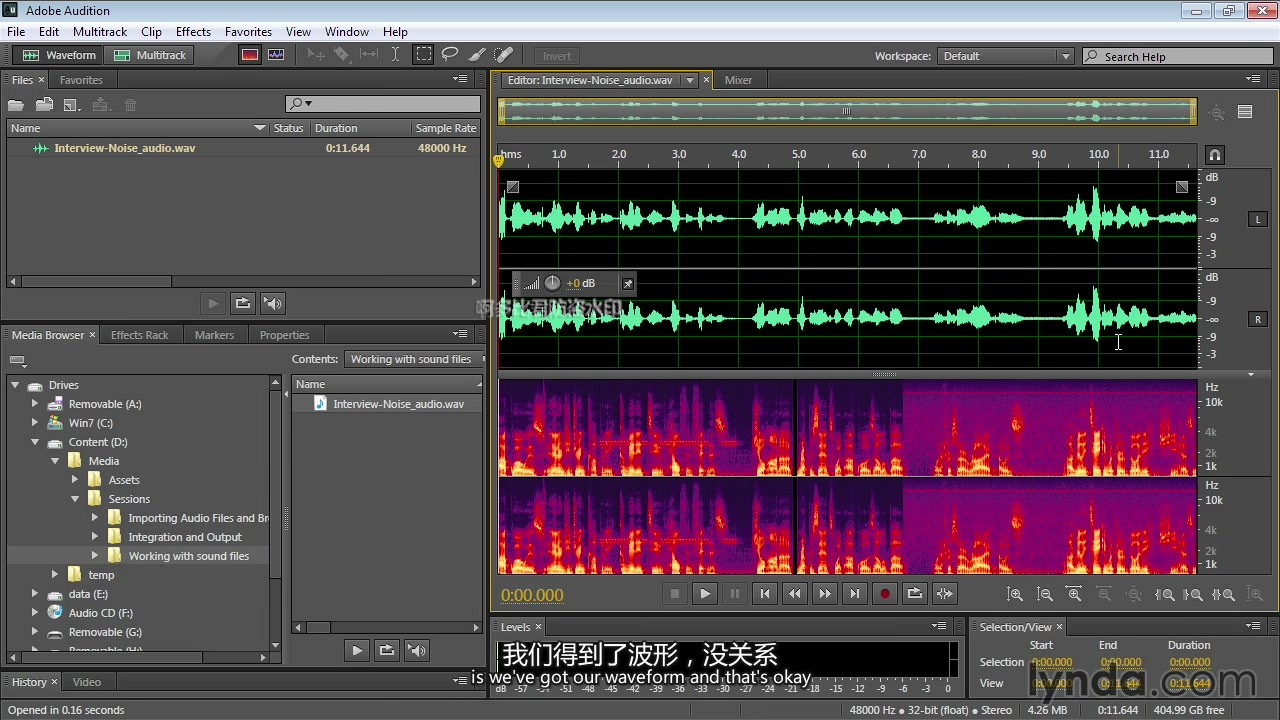
Task: Switch to the Mixer tab
Action: pyautogui.click(x=738, y=80)
